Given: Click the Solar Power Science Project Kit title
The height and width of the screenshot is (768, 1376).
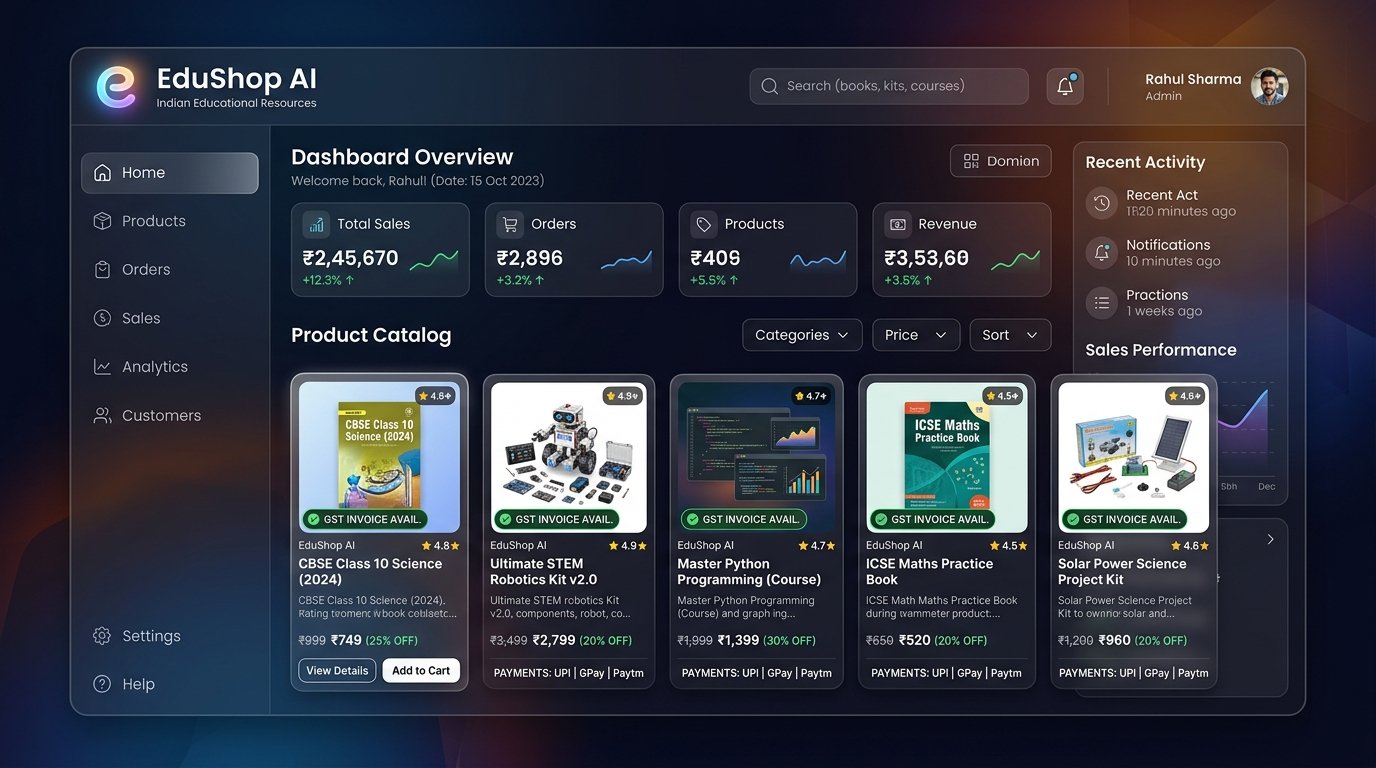Looking at the screenshot, I should tap(1122, 572).
